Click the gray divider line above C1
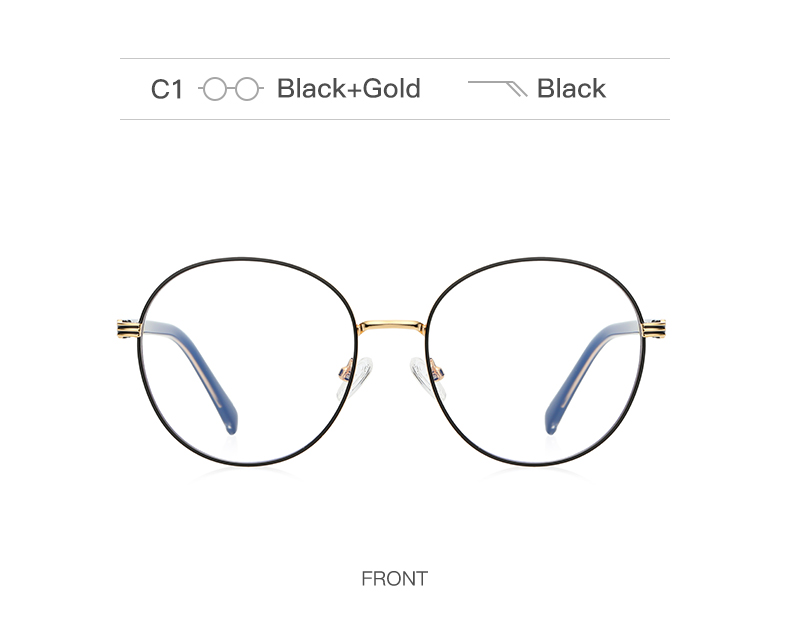This screenshot has height=628, width=790. pos(395,58)
